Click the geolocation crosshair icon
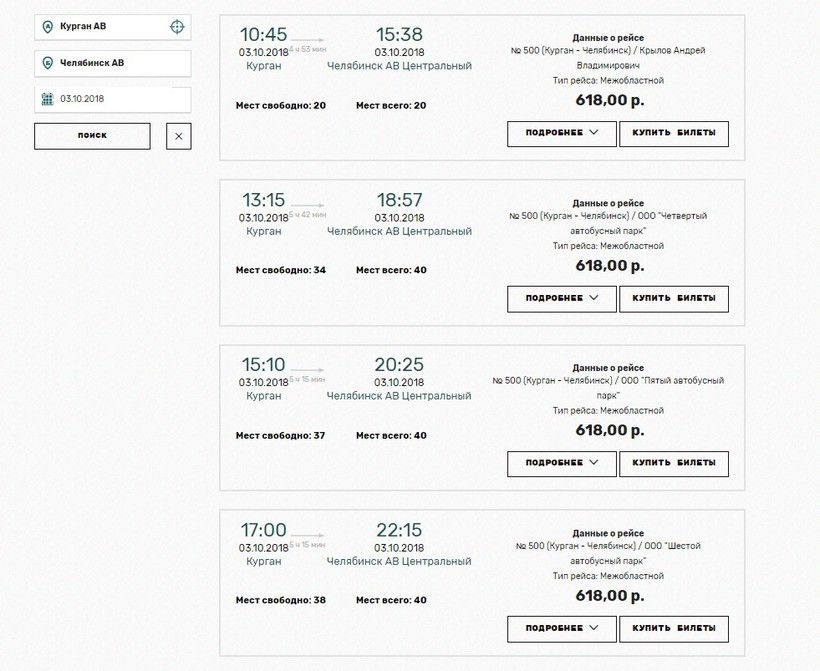The height and width of the screenshot is (671, 820). point(177,26)
